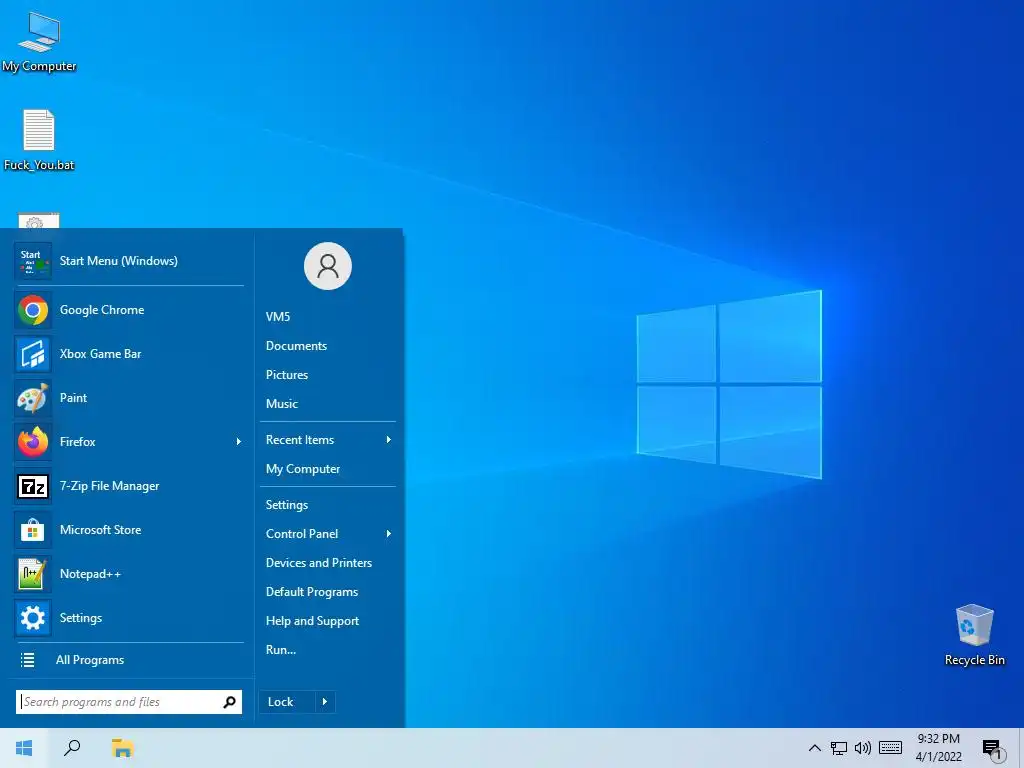Click the Show desktop strip at taskbar edge
This screenshot has width=1024, height=768.
tap(1021, 748)
